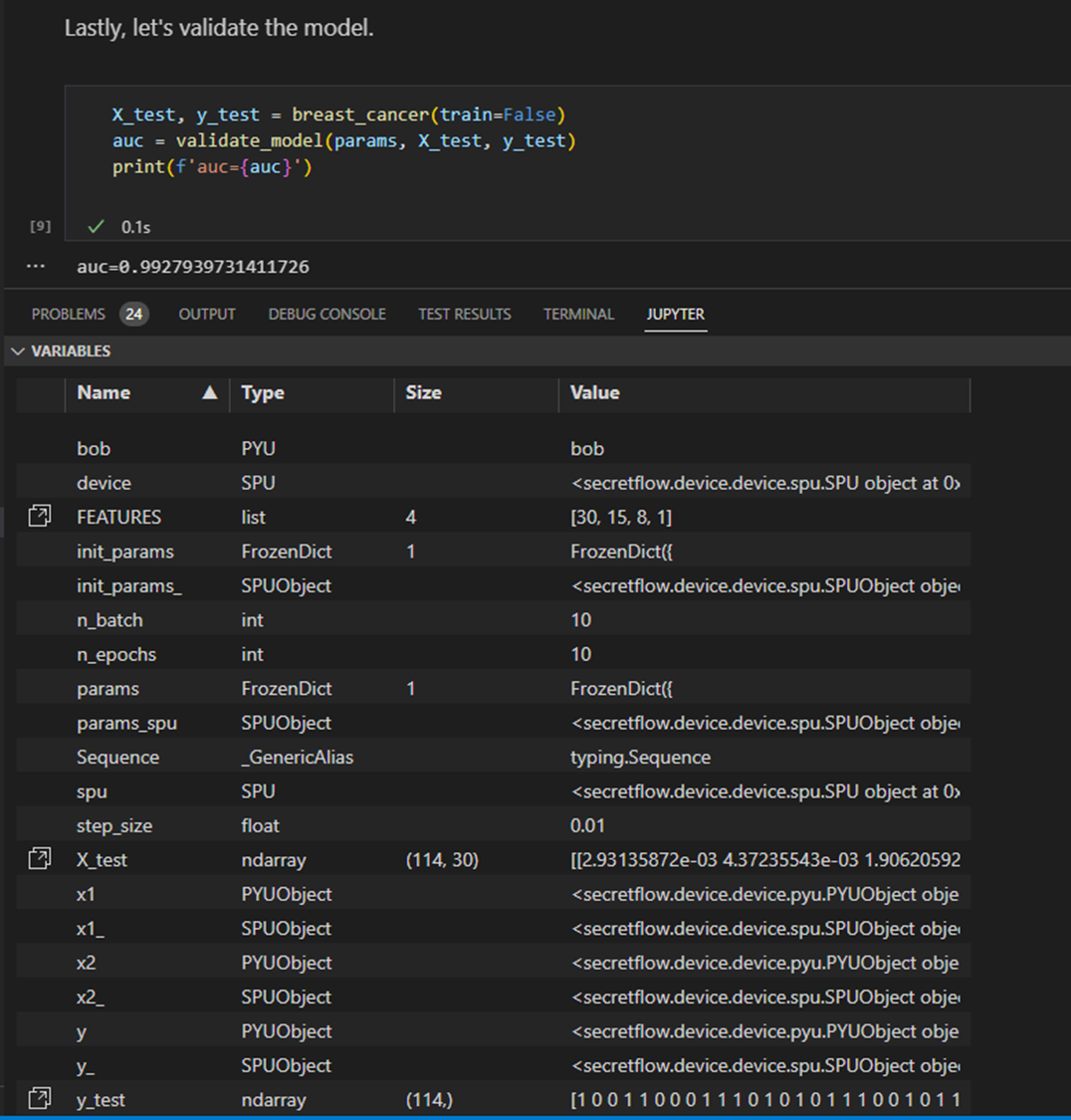
Task: Select the currently active JUPYTER tab
Action: pos(676,313)
